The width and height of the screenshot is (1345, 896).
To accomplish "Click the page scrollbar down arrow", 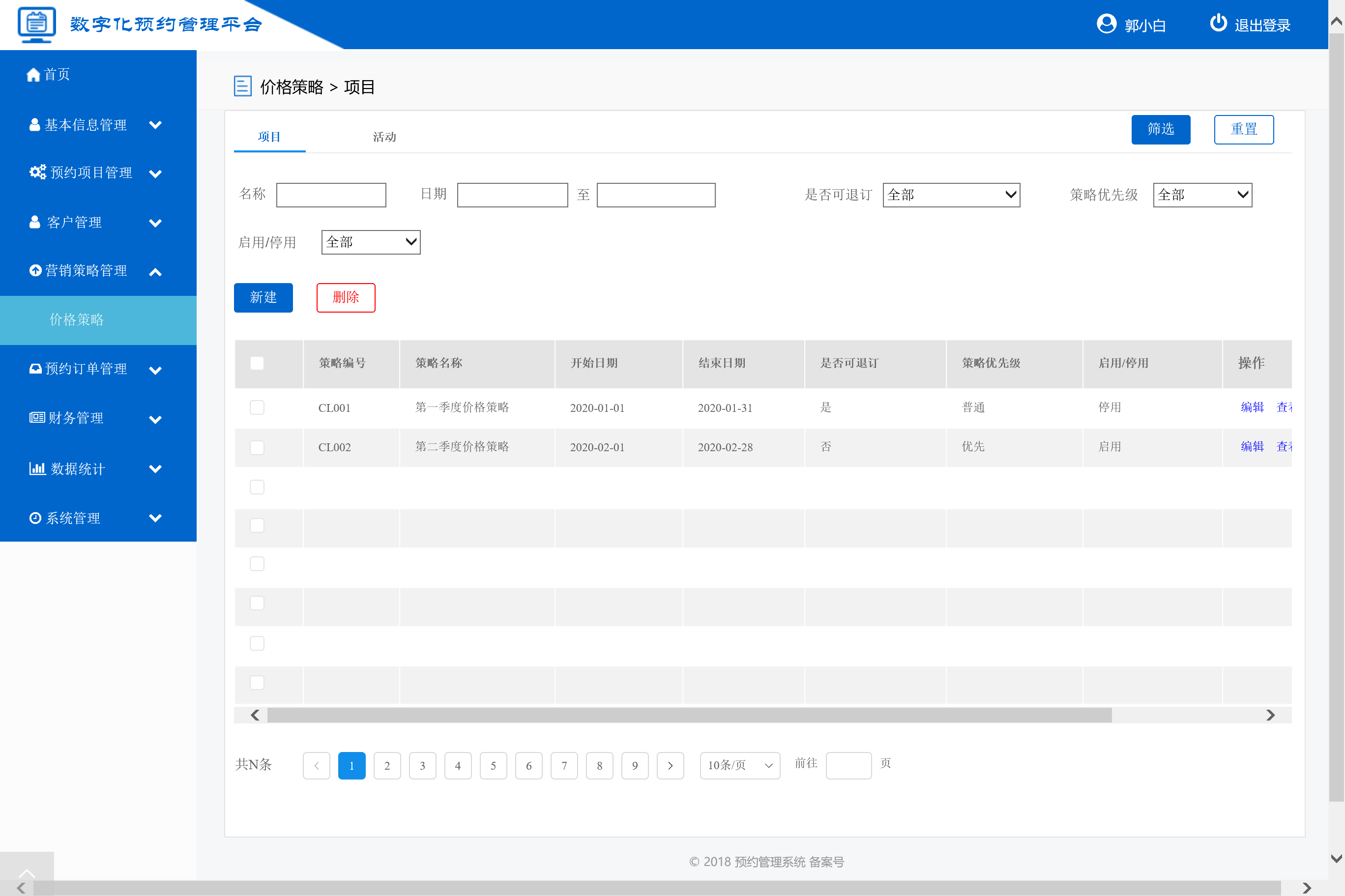I will coord(1337,858).
